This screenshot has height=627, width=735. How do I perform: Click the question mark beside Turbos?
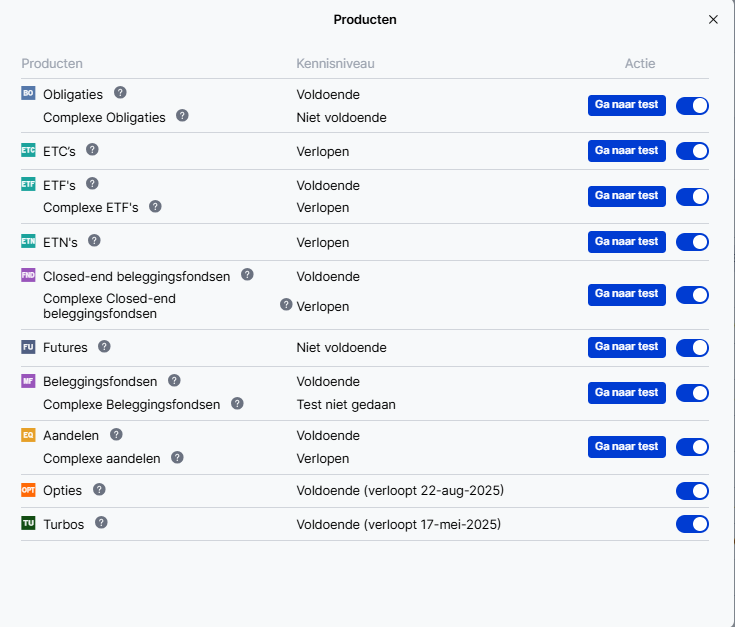[101, 522]
